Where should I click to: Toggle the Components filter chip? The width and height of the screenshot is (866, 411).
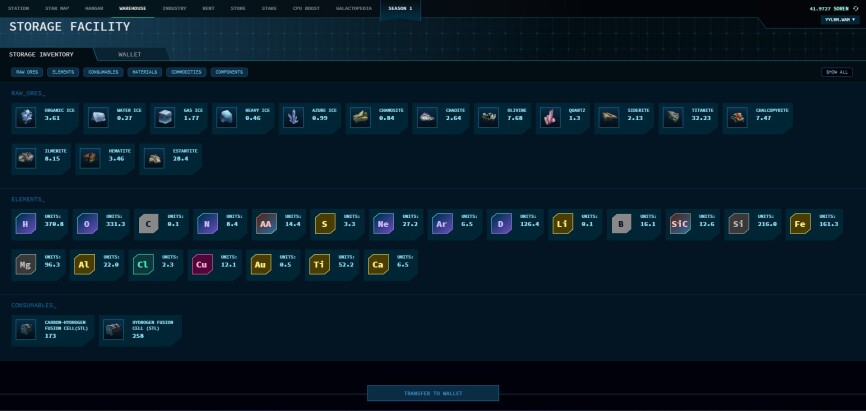[229, 72]
